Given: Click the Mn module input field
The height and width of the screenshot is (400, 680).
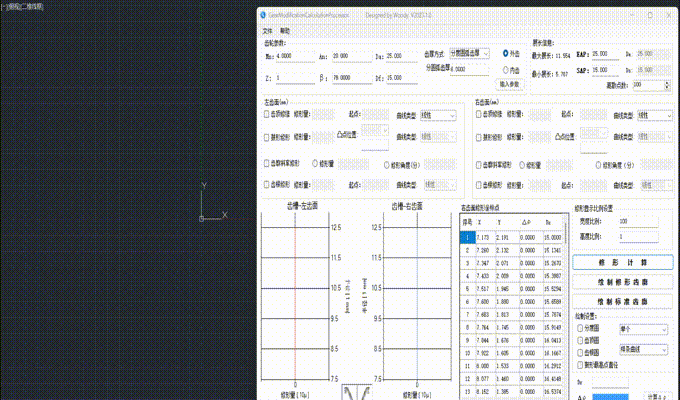Looking at the screenshot, I should 295,56.
